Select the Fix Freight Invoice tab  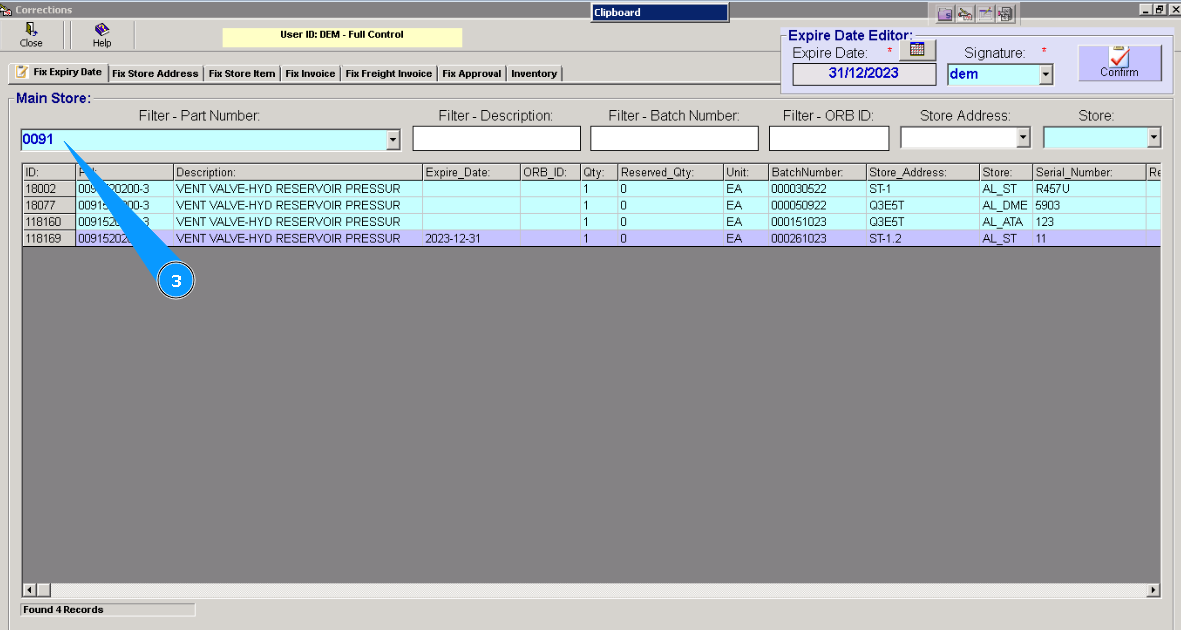[389, 74]
